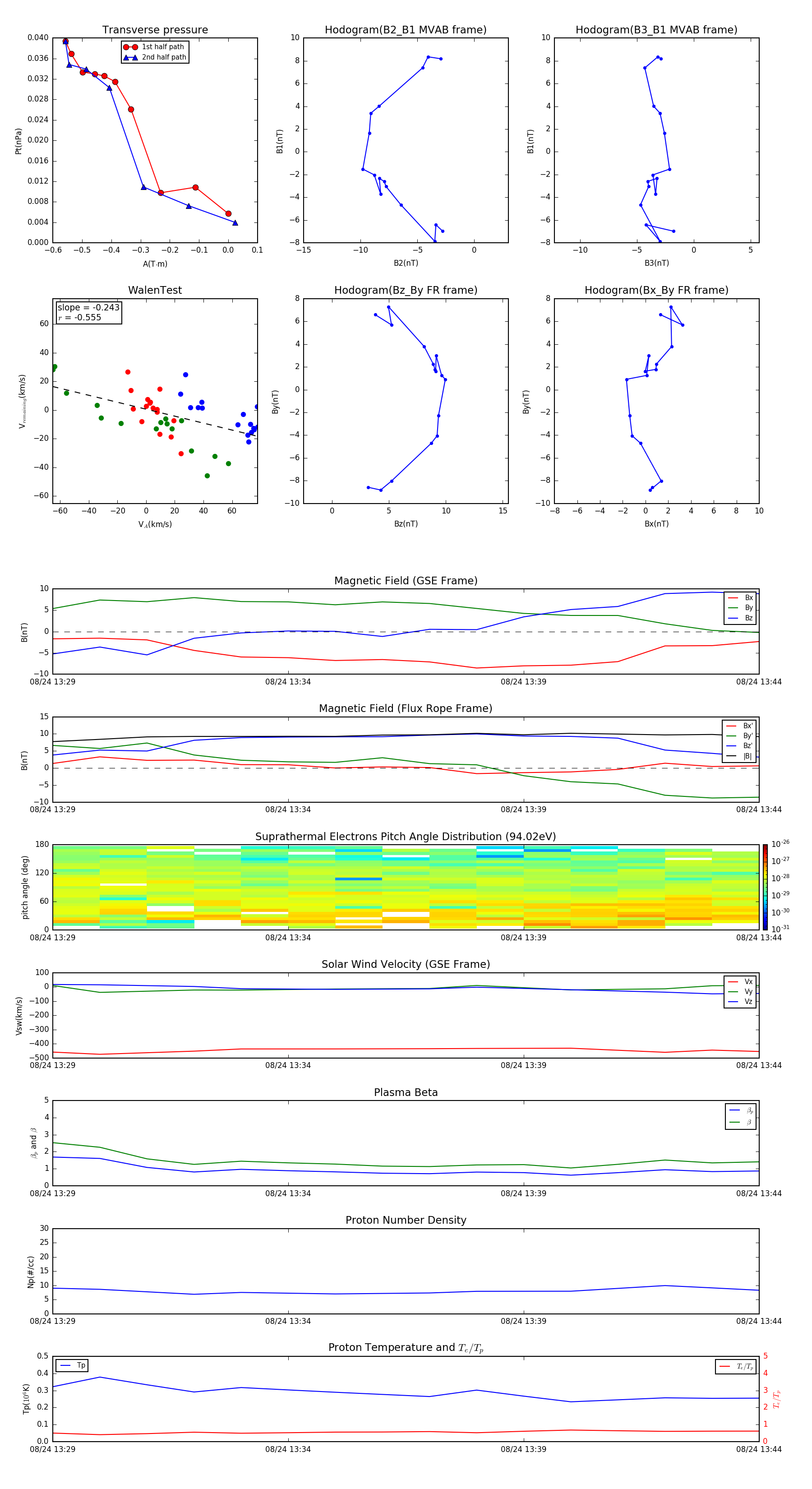Click the 'Solar Wind Velocity (GSE Frame)' title
The height and width of the screenshot is (1489, 812).
click(406, 964)
